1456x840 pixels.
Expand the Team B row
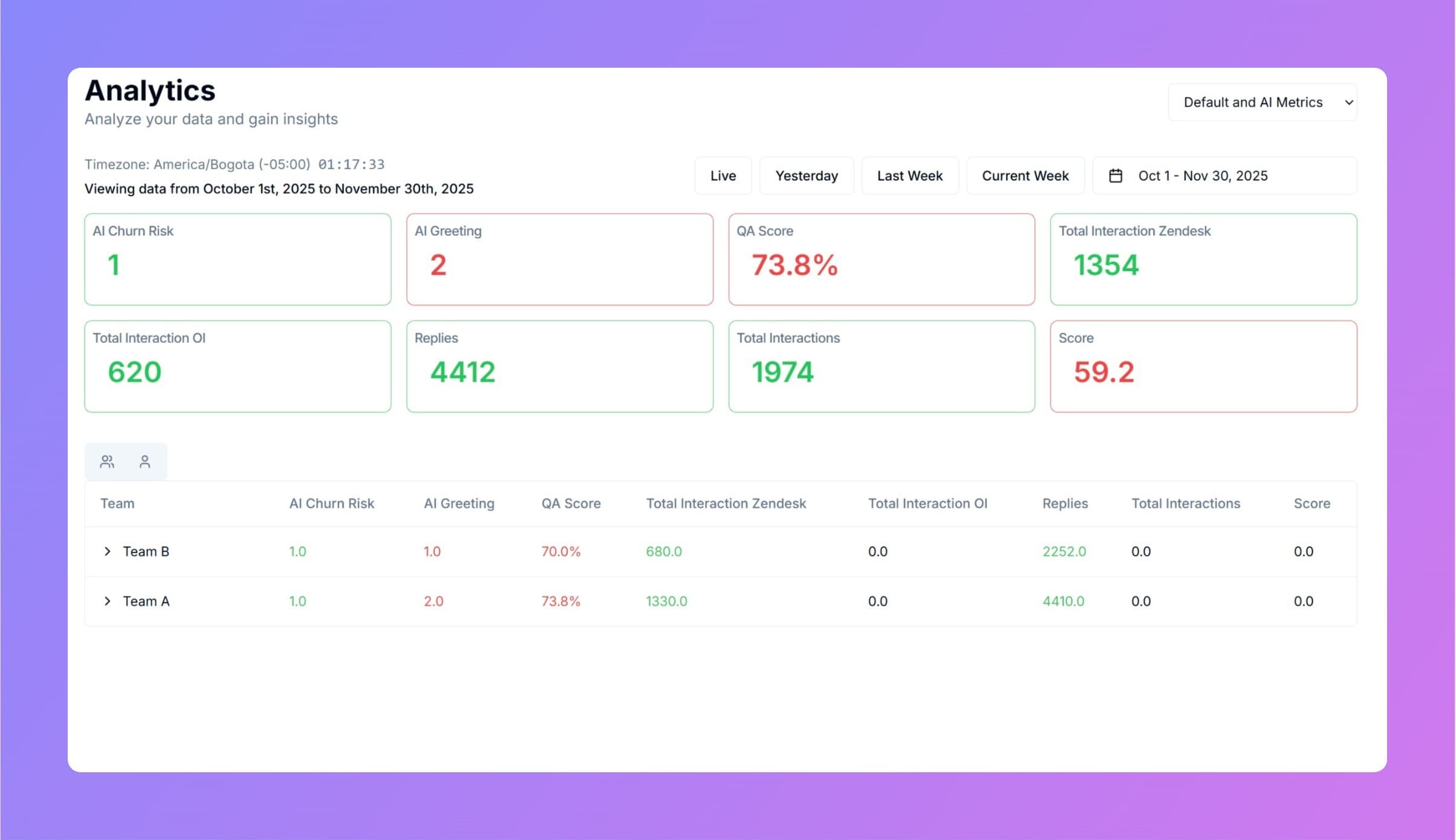pos(108,551)
